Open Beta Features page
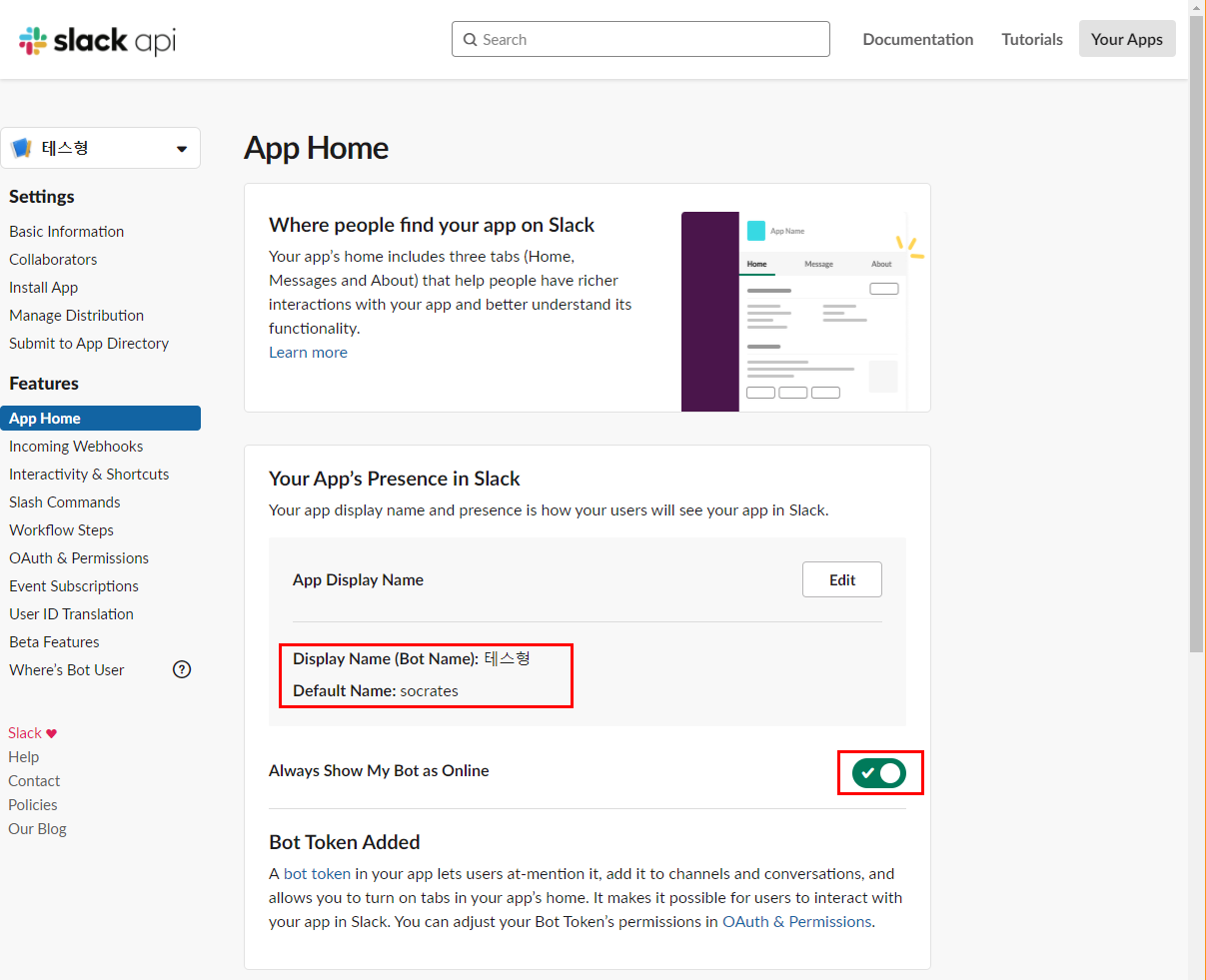 tap(54, 642)
